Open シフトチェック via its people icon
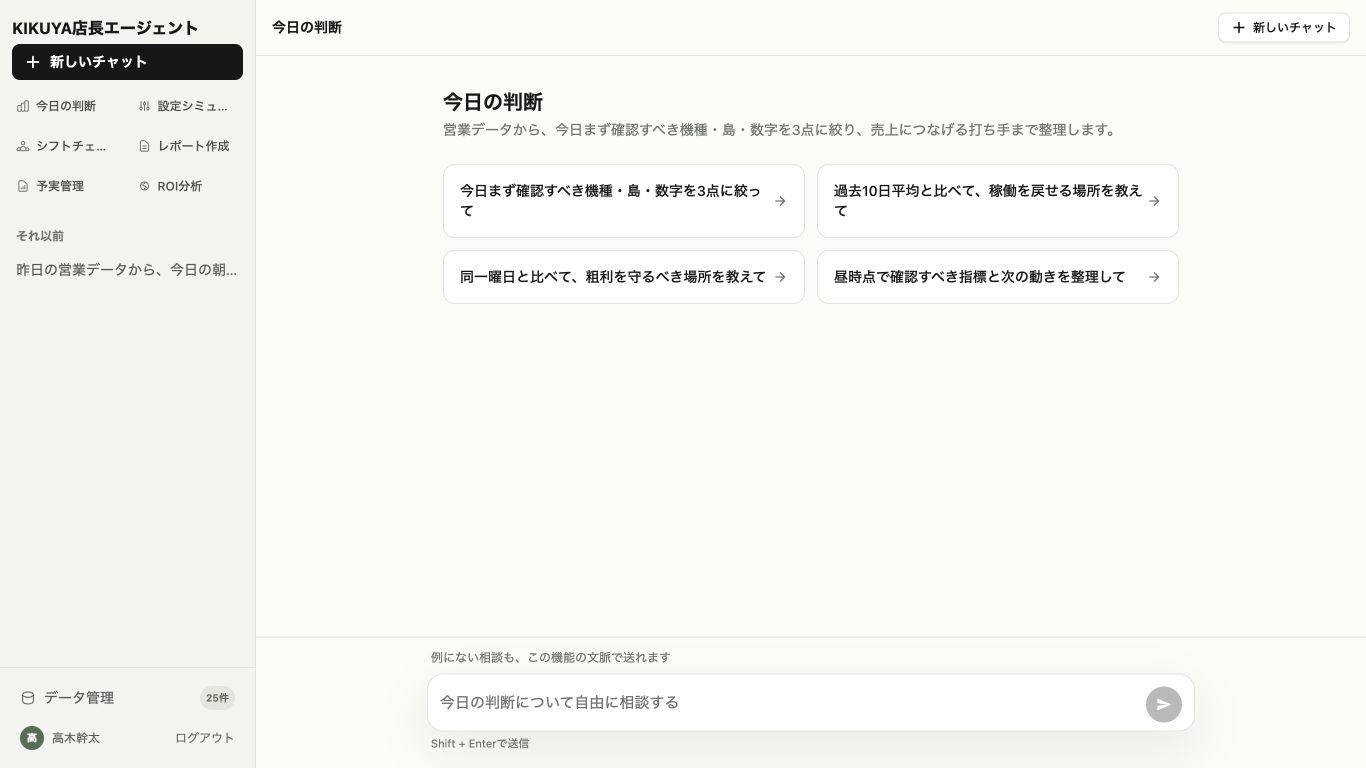Image resolution: width=1366 pixels, height=768 pixels. 23,146
